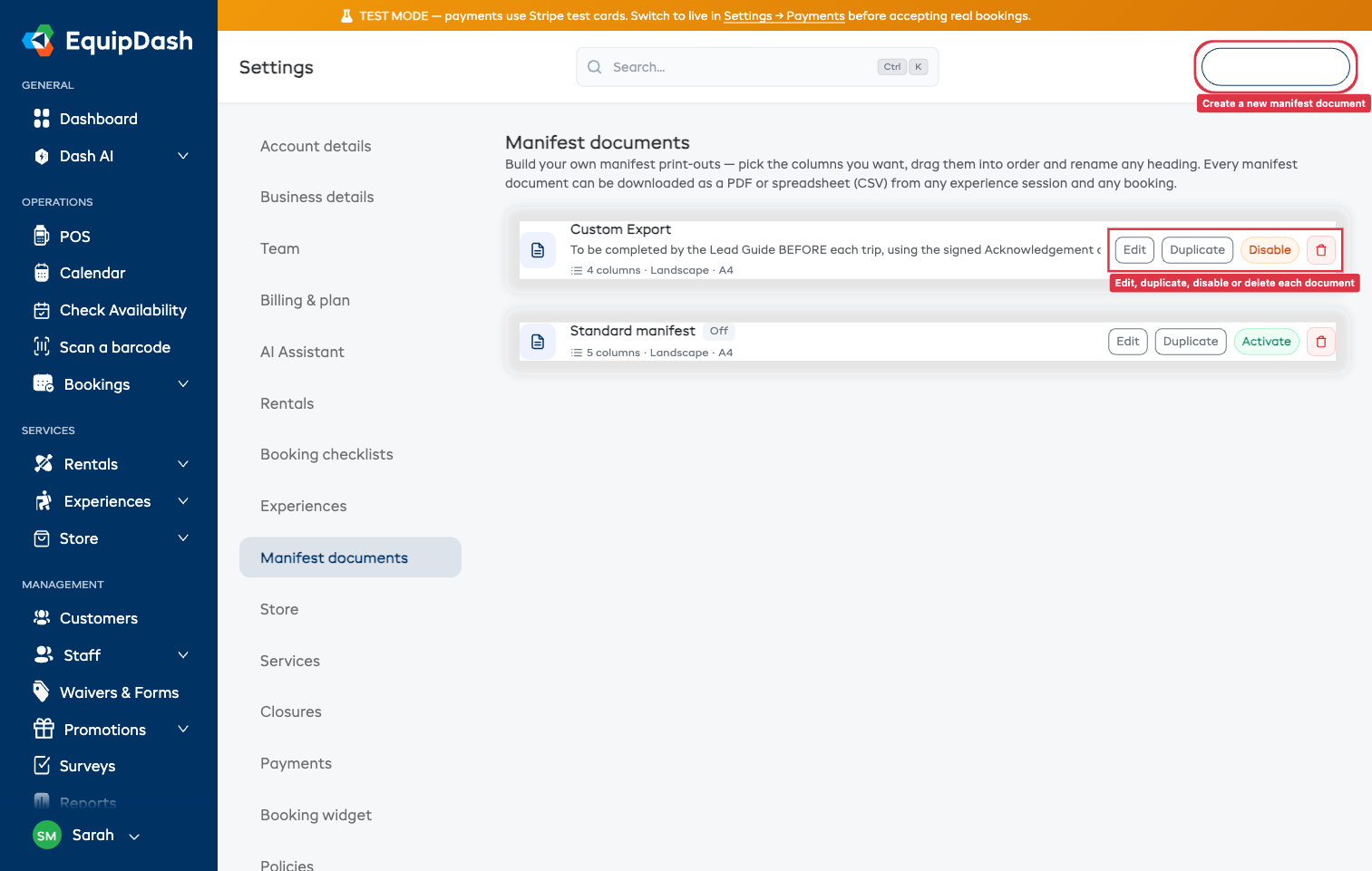Open Dashboard grid icon in sidebar

point(42,119)
